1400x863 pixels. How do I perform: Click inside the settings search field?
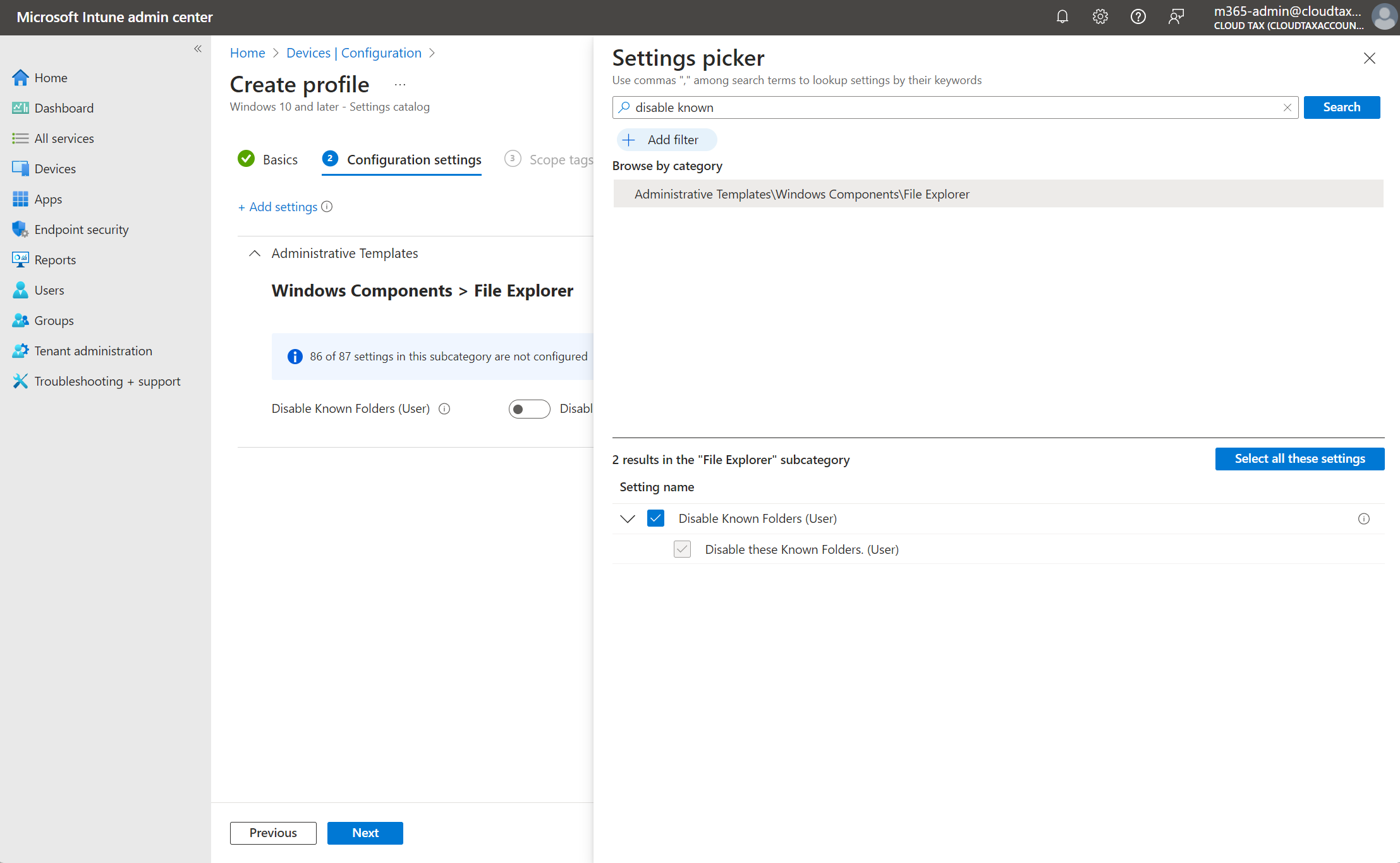[948, 107]
